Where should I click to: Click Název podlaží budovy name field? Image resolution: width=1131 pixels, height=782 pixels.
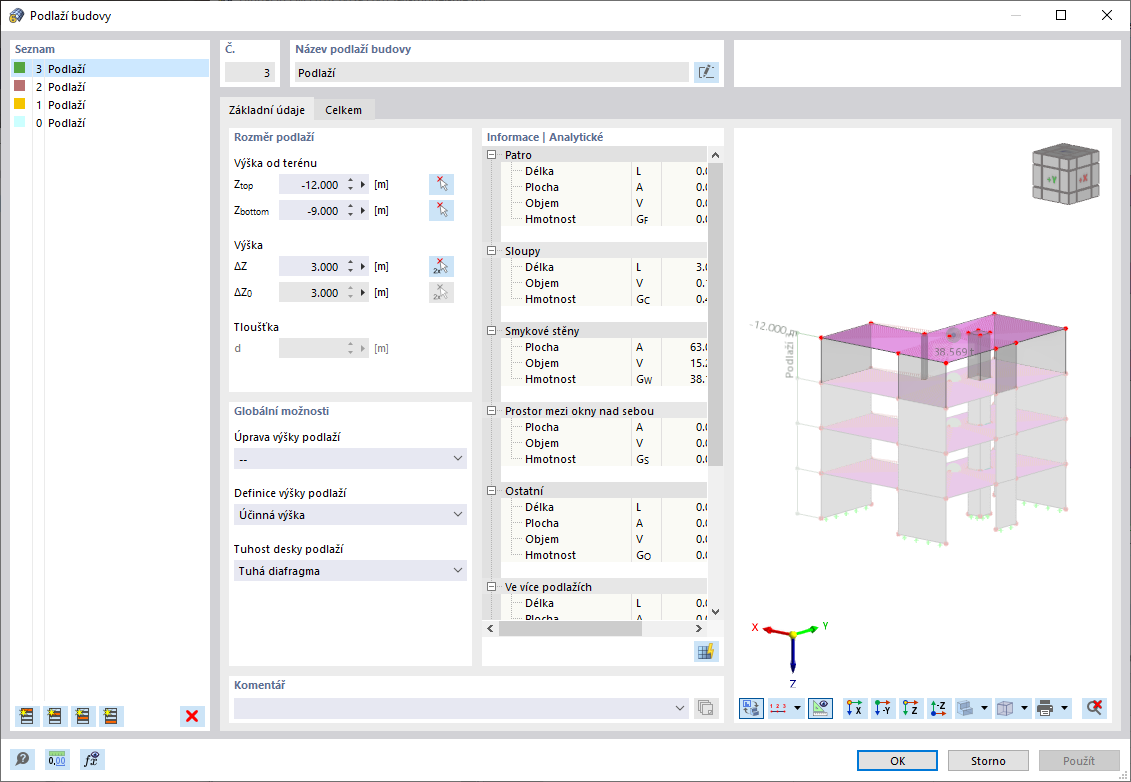tap(492, 72)
